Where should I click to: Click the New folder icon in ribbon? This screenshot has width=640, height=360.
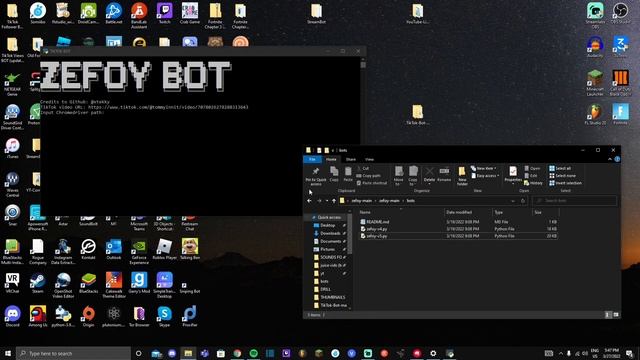[x=462, y=176]
